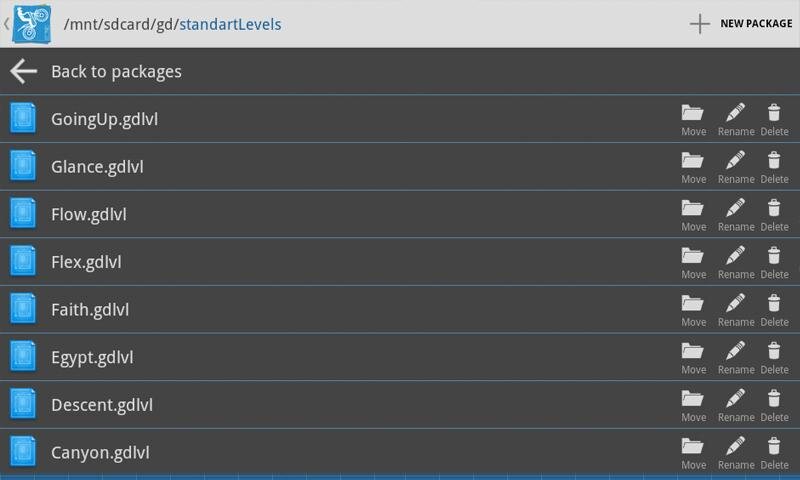
Task: Click the app bike icon in header
Action: (x=31, y=23)
